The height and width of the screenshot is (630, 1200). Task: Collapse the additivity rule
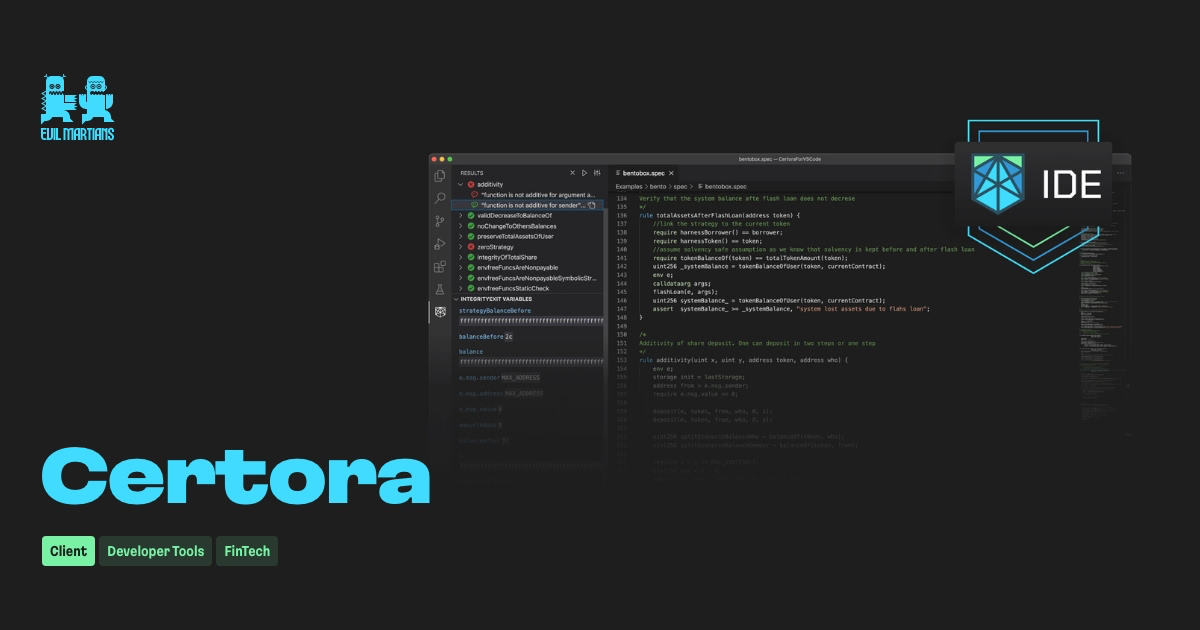[x=461, y=184]
